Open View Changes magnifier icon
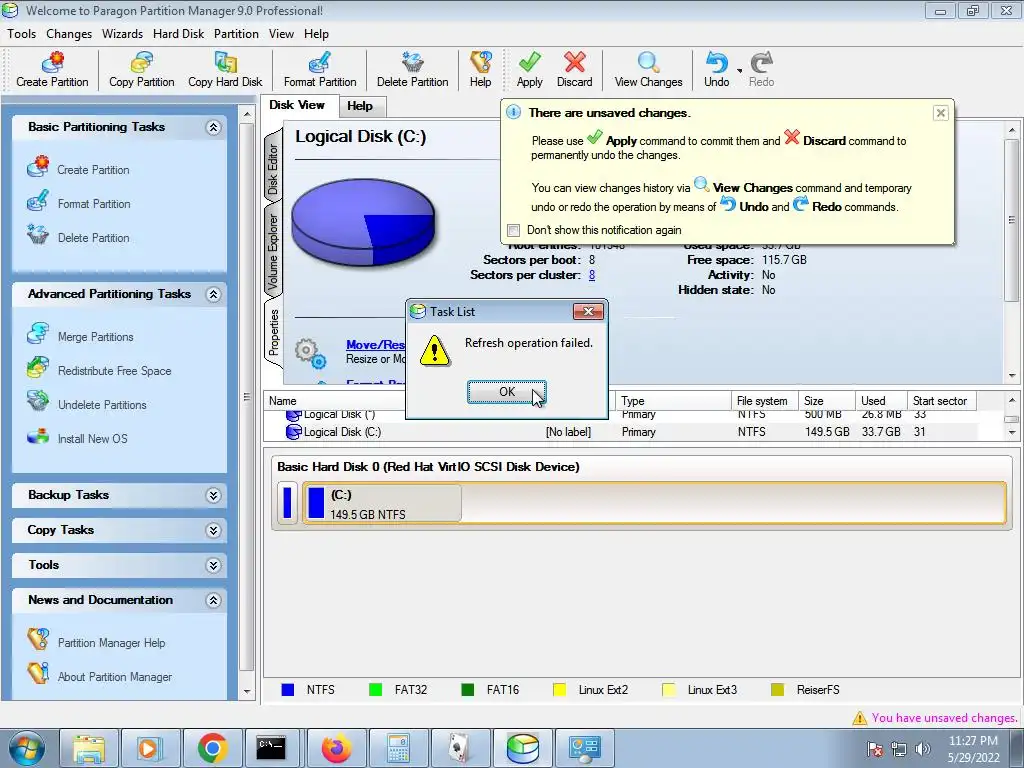Viewport: 1024px width, 768px height. click(x=648, y=63)
